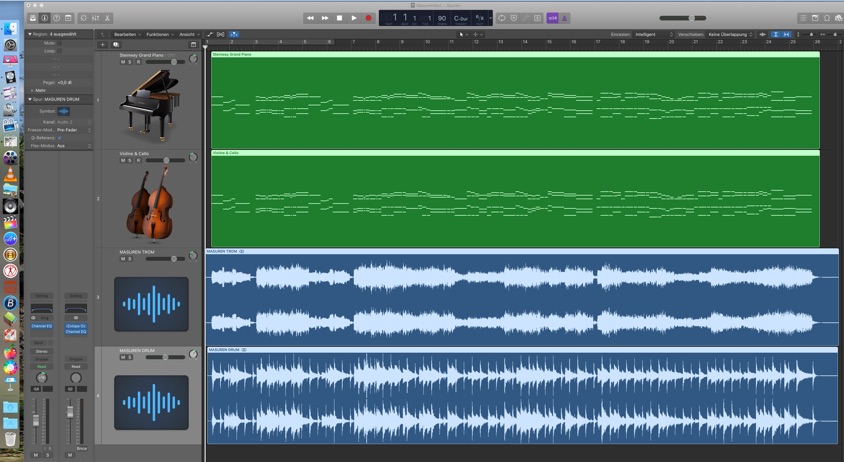Screen dimensions: 844x462
Task: Collapse the Region inspector triangle
Action: 30,34
